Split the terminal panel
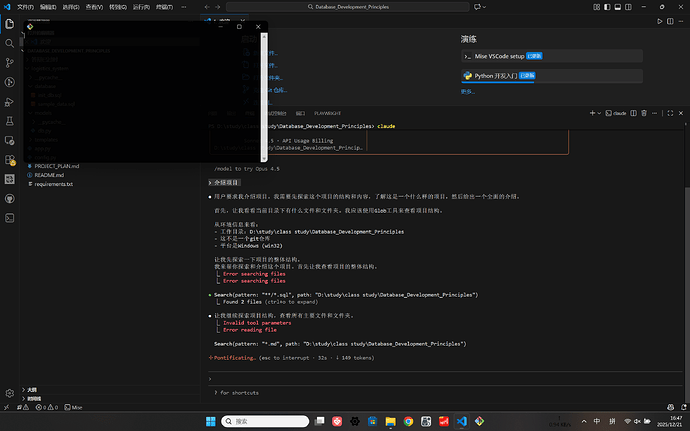This screenshot has width=690, height=431. pyautogui.click(x=633, y=113)
